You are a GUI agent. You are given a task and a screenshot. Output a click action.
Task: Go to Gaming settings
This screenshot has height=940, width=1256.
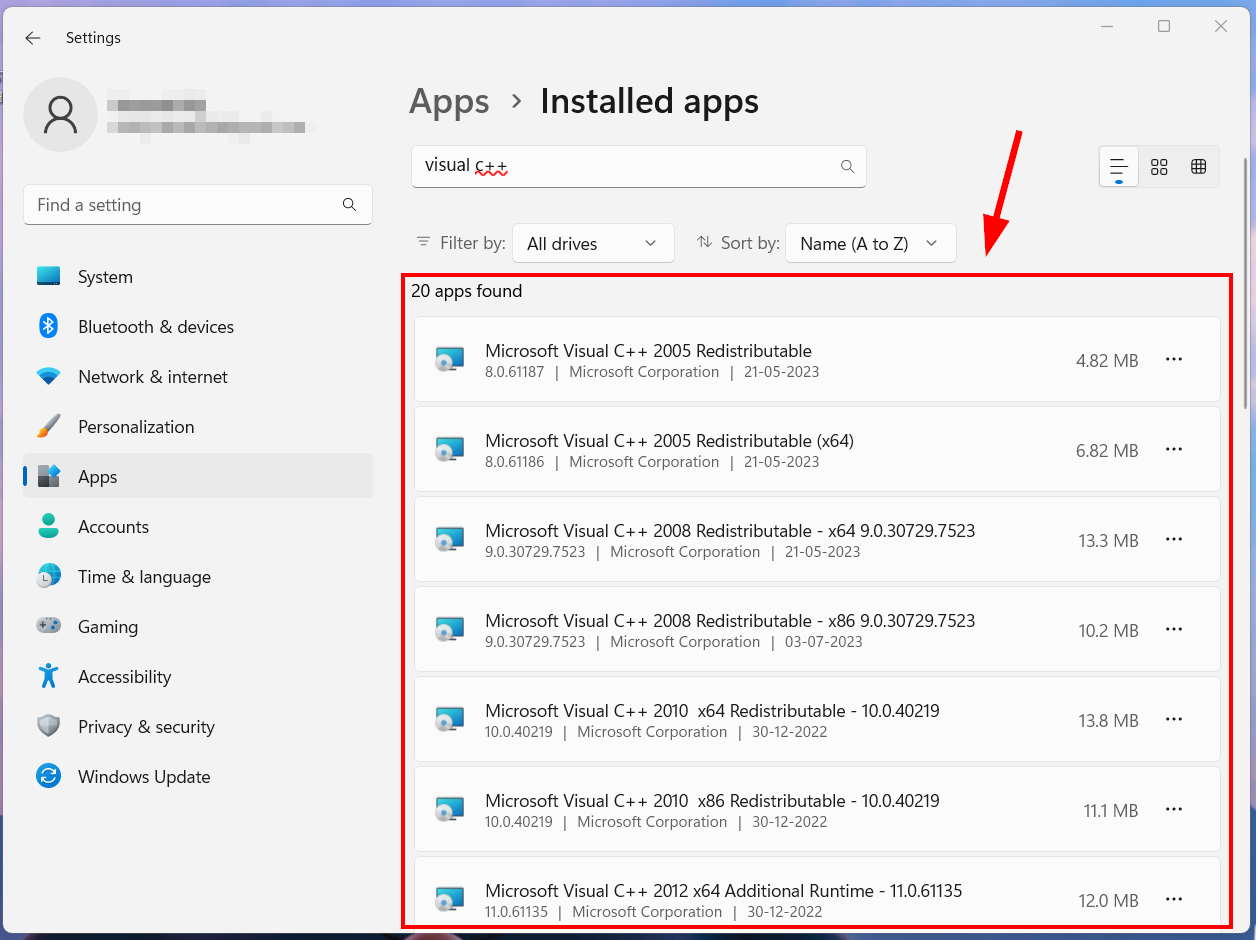pos(198,627)
